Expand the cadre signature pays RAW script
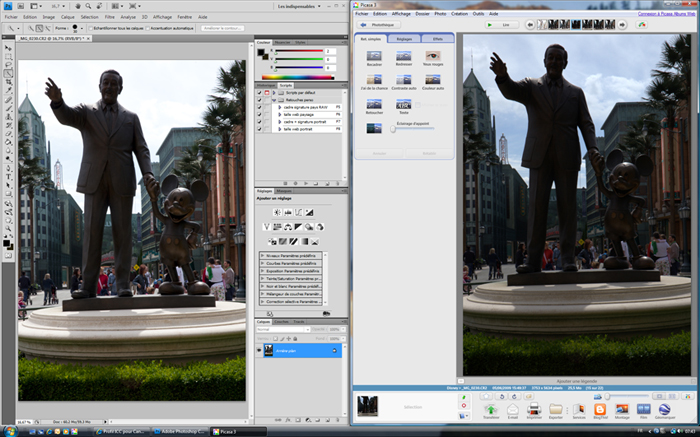The image size is (700, 437). (x=280, y=108)
